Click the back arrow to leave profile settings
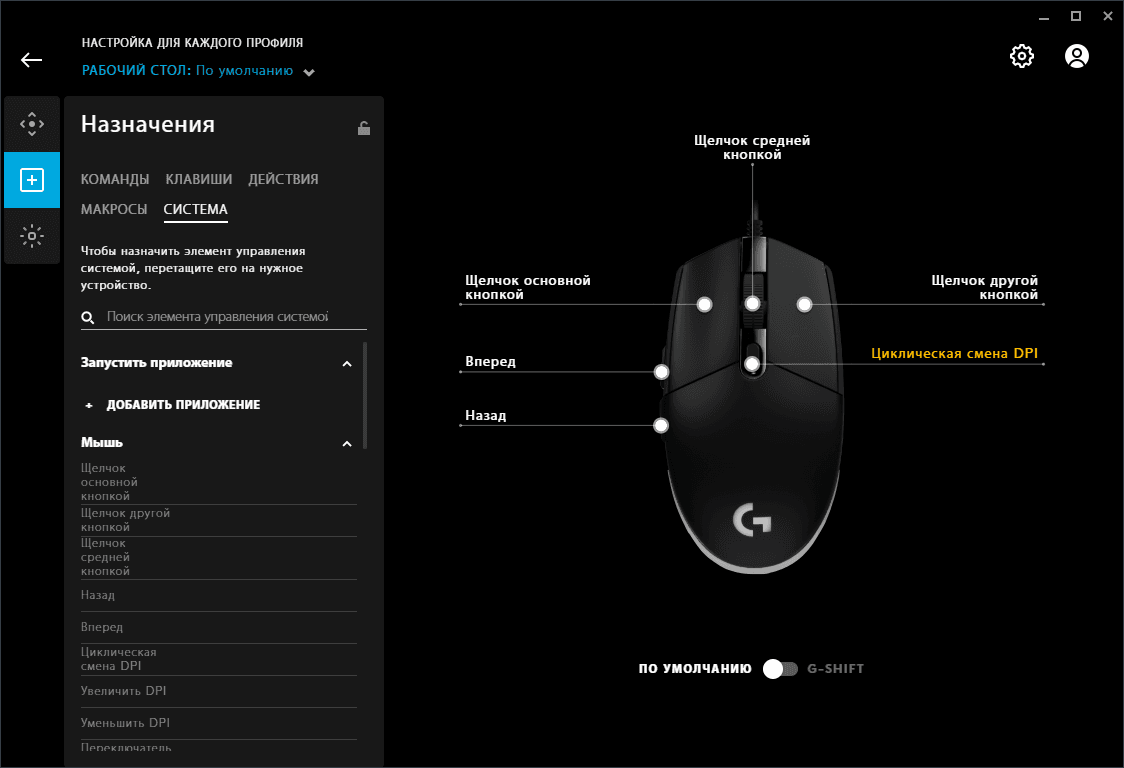 32,60
